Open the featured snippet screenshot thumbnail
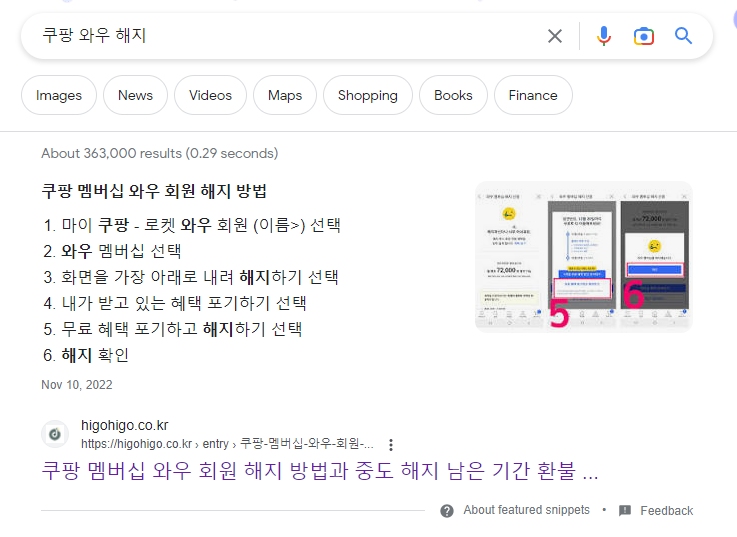 [583, 257]
